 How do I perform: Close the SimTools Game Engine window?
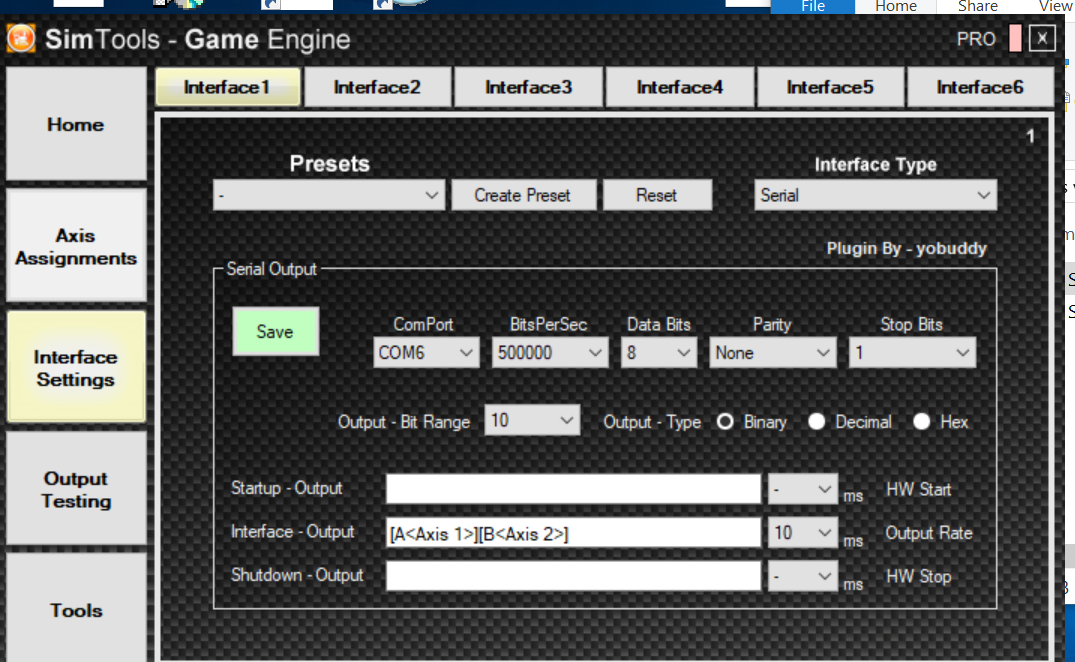(x=1042, y=38)
